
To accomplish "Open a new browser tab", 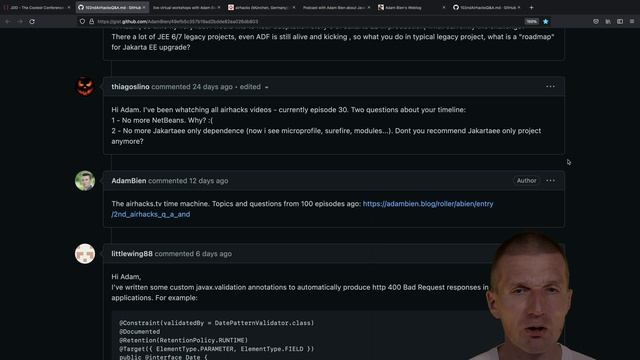I will (x=531, y=7).
